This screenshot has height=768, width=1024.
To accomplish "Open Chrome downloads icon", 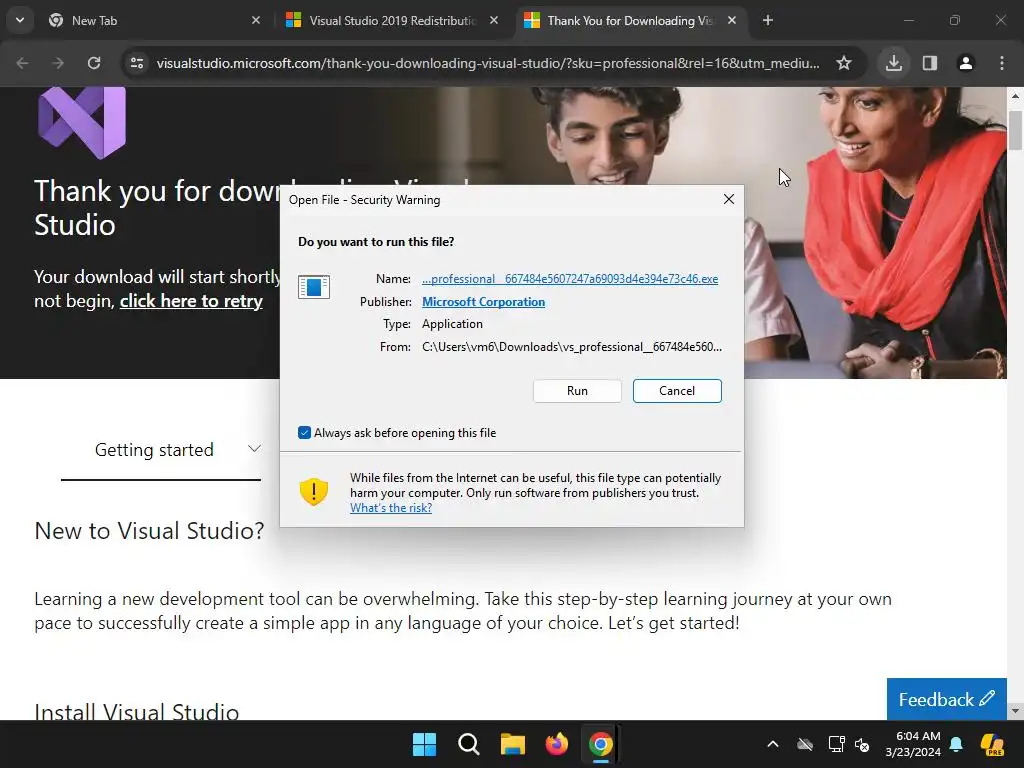I will (894, 63).
